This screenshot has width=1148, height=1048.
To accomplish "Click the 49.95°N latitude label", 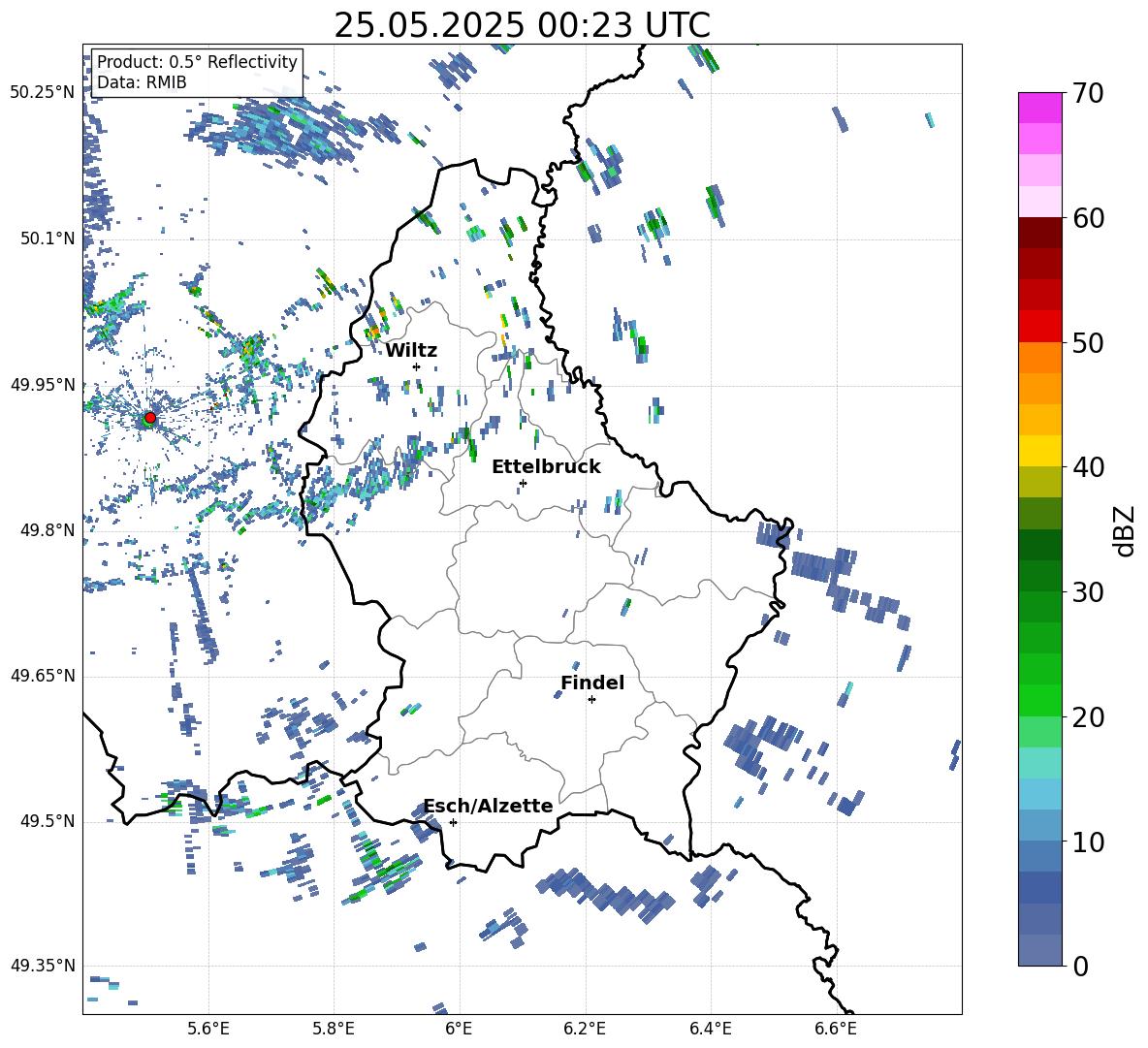I will pos(43,384).
